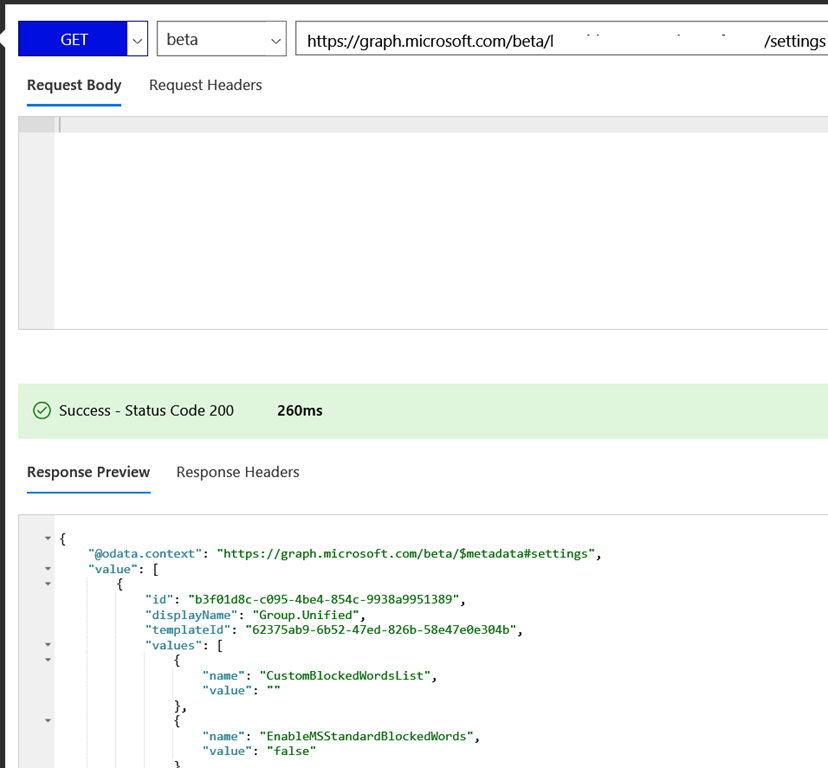Open the Response Headers tab
Screen dimensions: 828x768
(x=237, y=472)
